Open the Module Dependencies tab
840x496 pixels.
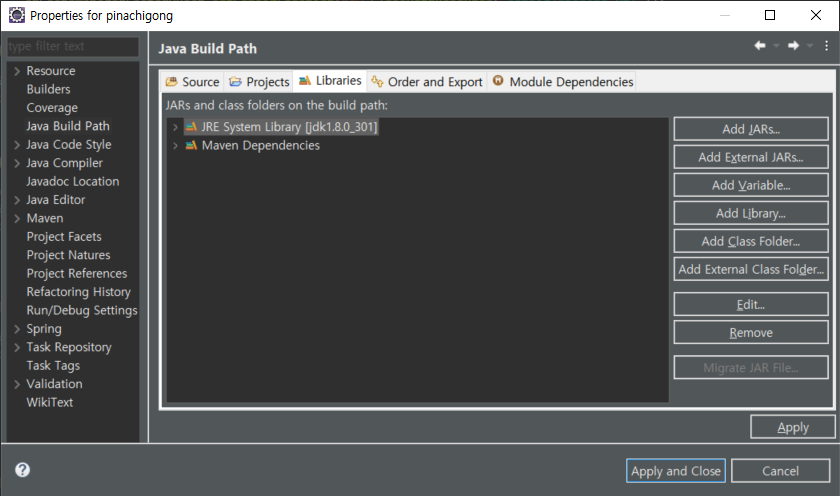point(562,81)
